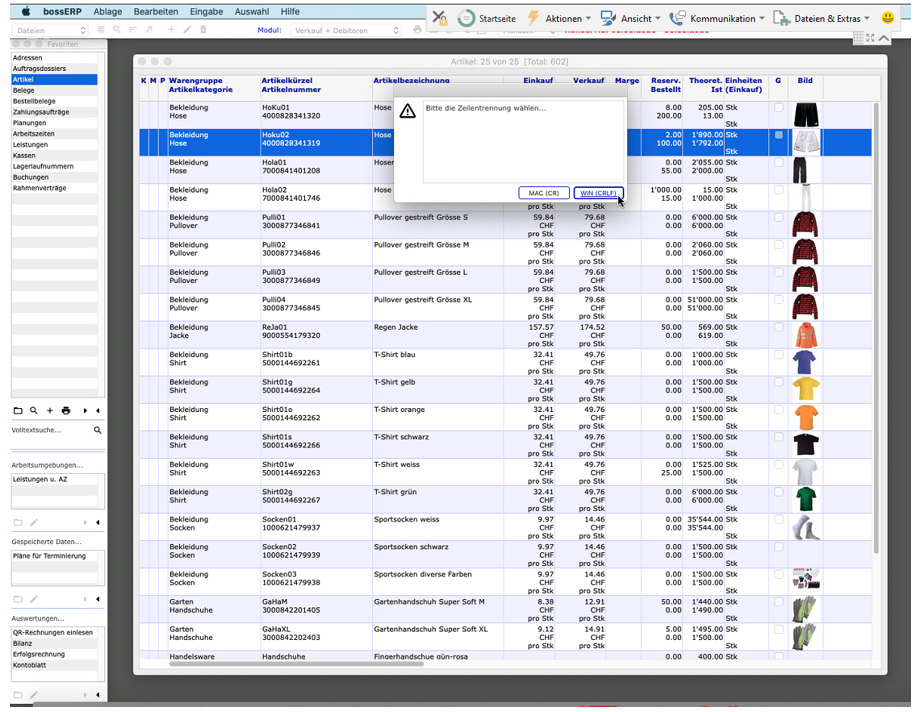Open the folder icon below Favoriten list

point(18,411)
